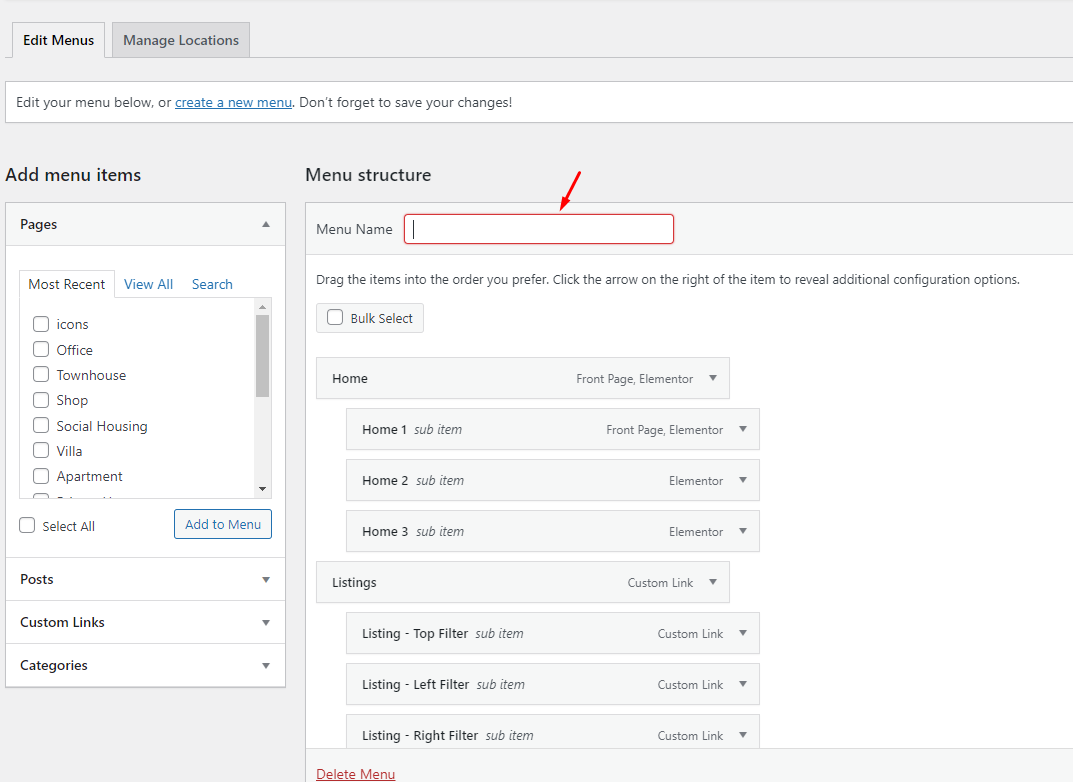Viewport: 1073px width, 782px height.
Task: Expand the Posts section
Action: click(265, 580)
